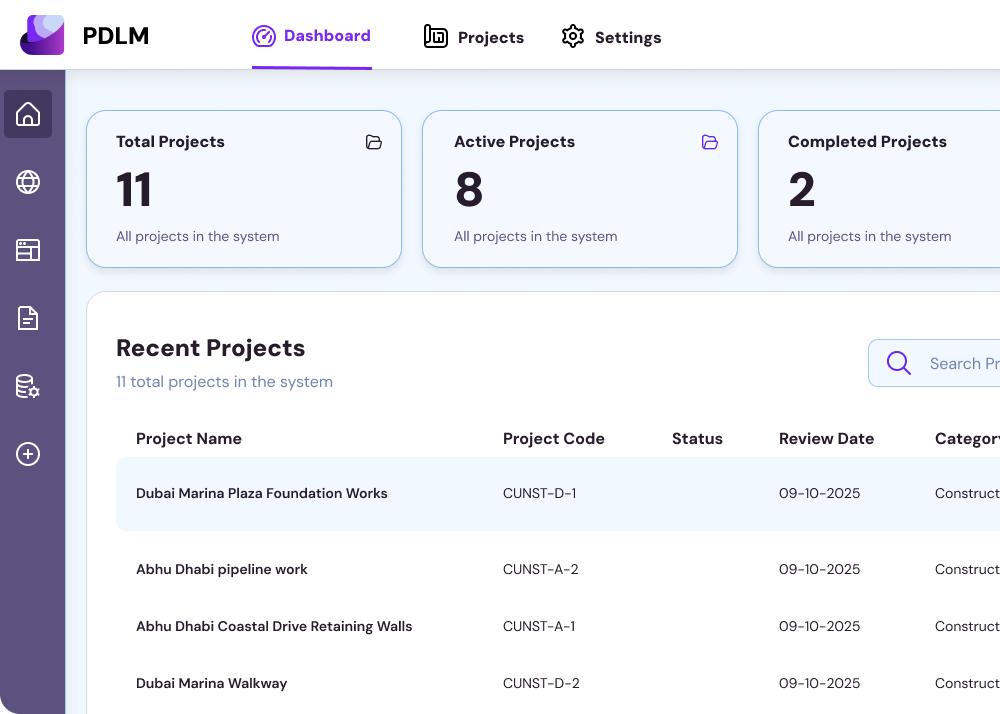Click the add (plus circle) icon in the sidebar
Screen dimensions: 1000x714
27,454
